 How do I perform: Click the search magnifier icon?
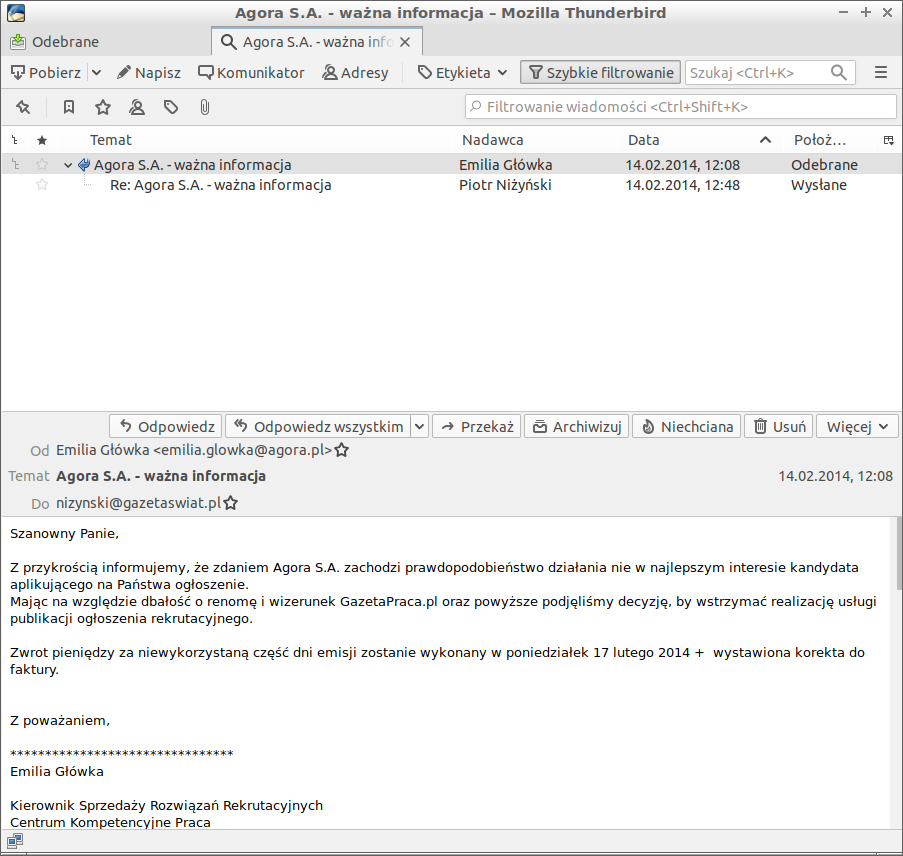(x=838, y=73)
